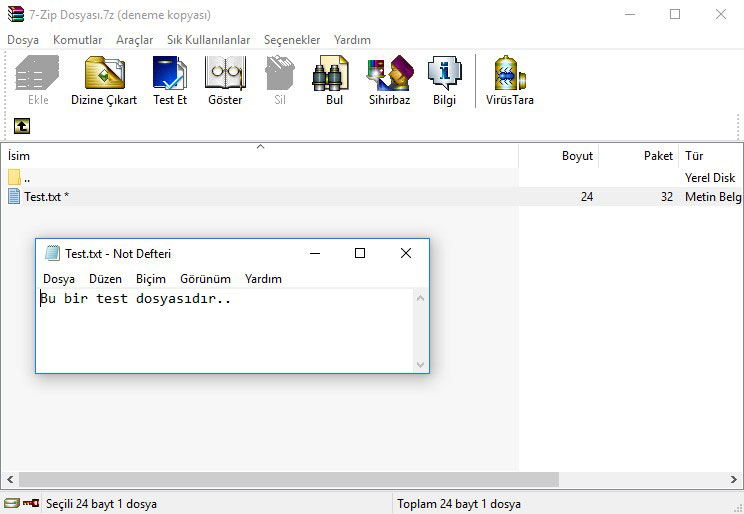Click Notepad's scroll up arrow
This screenshot has height=514, width=744.
(420, 298)
